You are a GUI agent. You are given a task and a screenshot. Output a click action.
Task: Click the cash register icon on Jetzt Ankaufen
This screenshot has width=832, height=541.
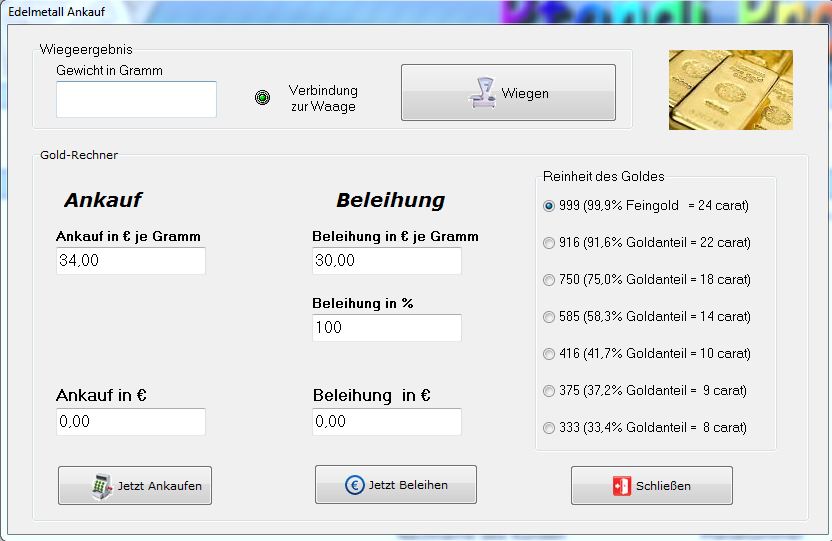click(101, 485)
